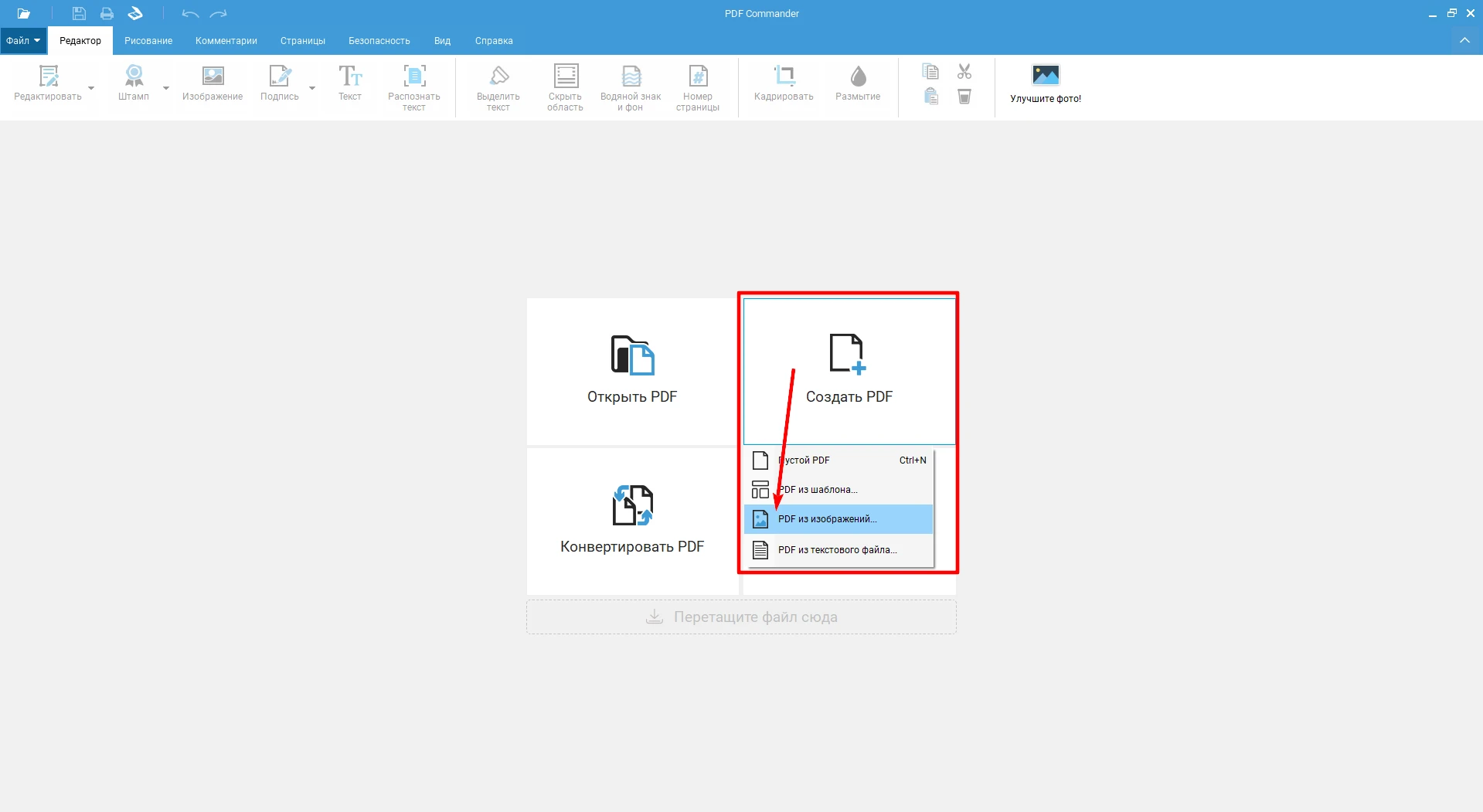Select the Редактировать tool
1483x812 pixels.
pyautogui.click(x=48, y=83)
